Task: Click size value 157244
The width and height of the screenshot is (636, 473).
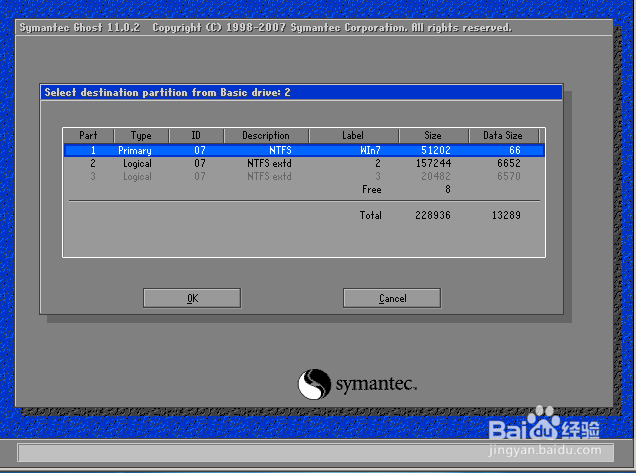Action: point(433,163)
